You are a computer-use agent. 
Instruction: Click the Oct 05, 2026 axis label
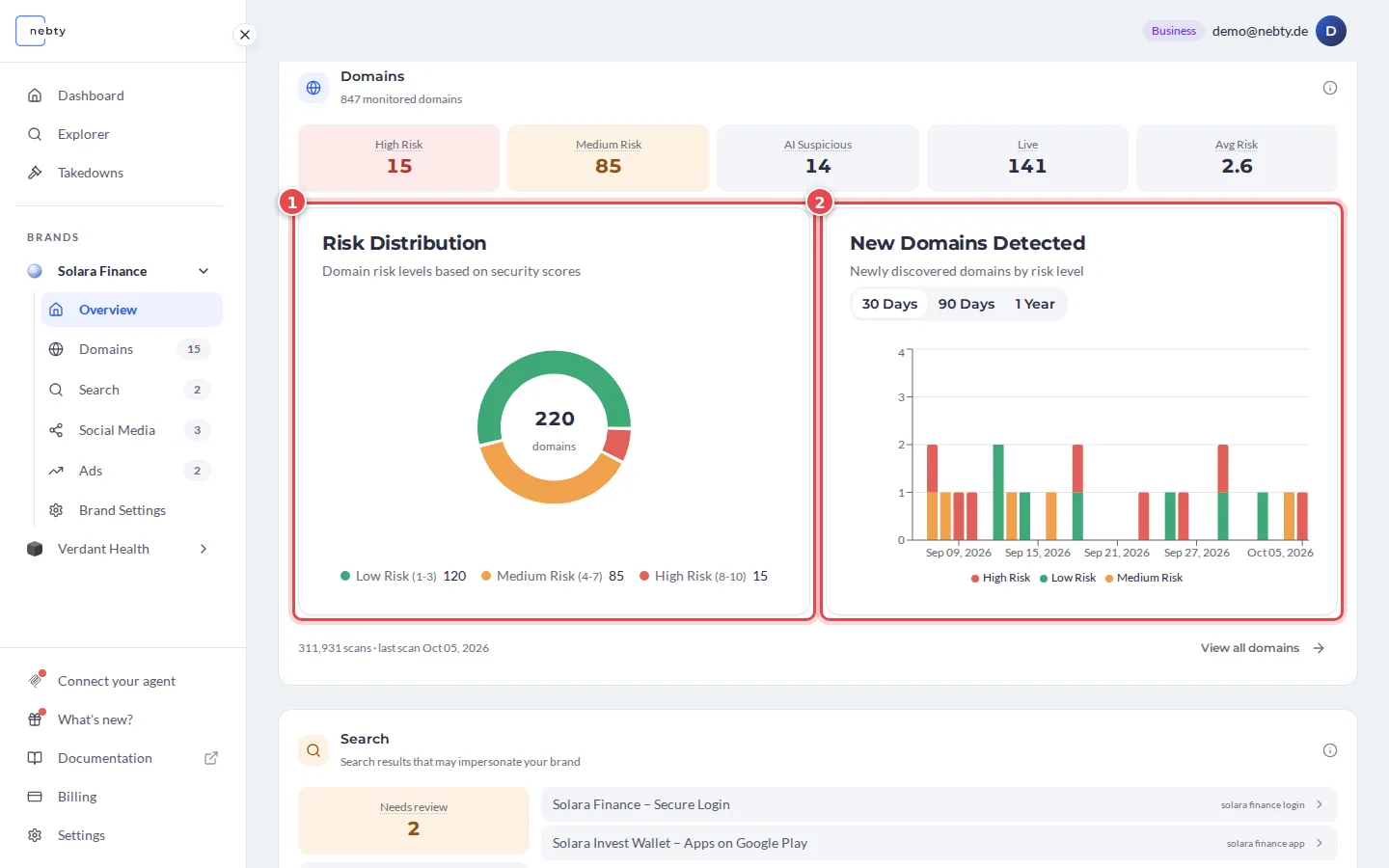pyautogui.click(x=1280, y=553)
